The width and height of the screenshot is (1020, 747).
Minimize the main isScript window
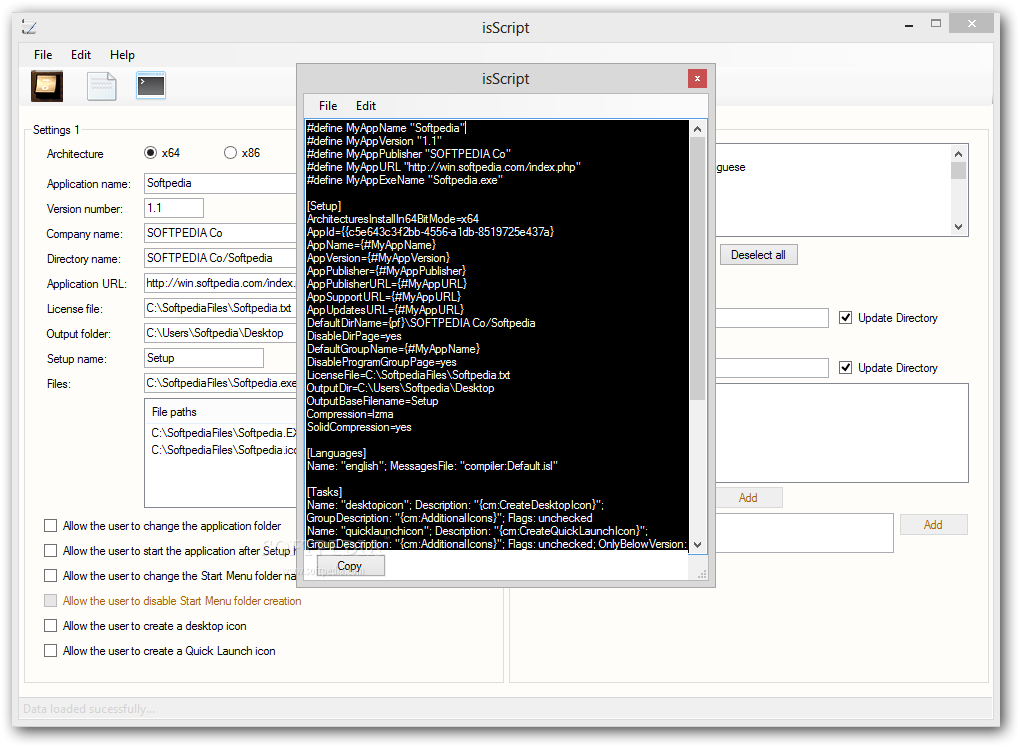pos(909,25)
